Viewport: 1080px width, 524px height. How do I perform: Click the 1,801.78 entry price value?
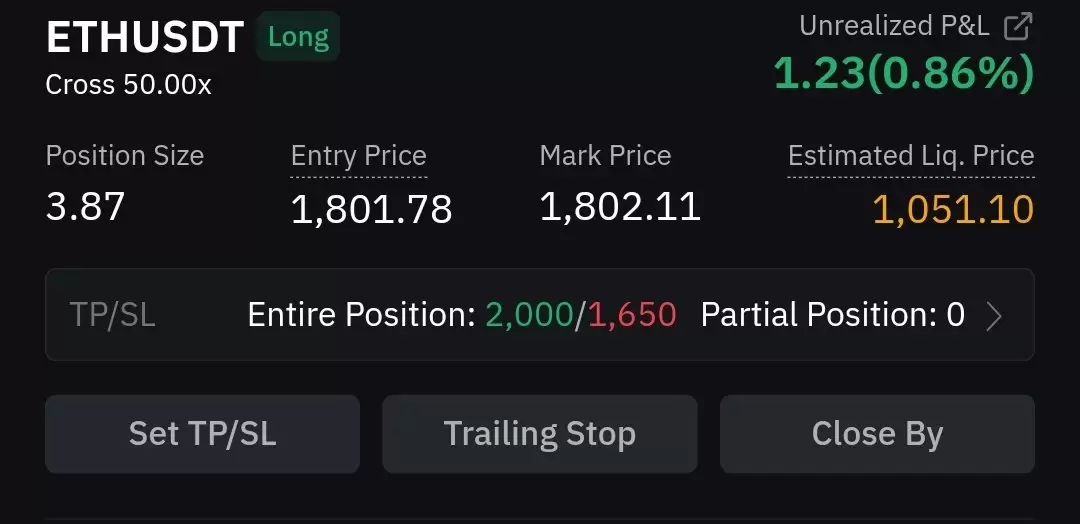click(371, 209)
